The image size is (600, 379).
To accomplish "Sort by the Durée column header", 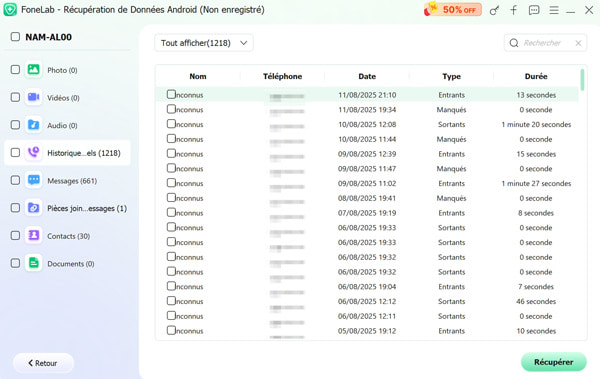I will point(536,76).
